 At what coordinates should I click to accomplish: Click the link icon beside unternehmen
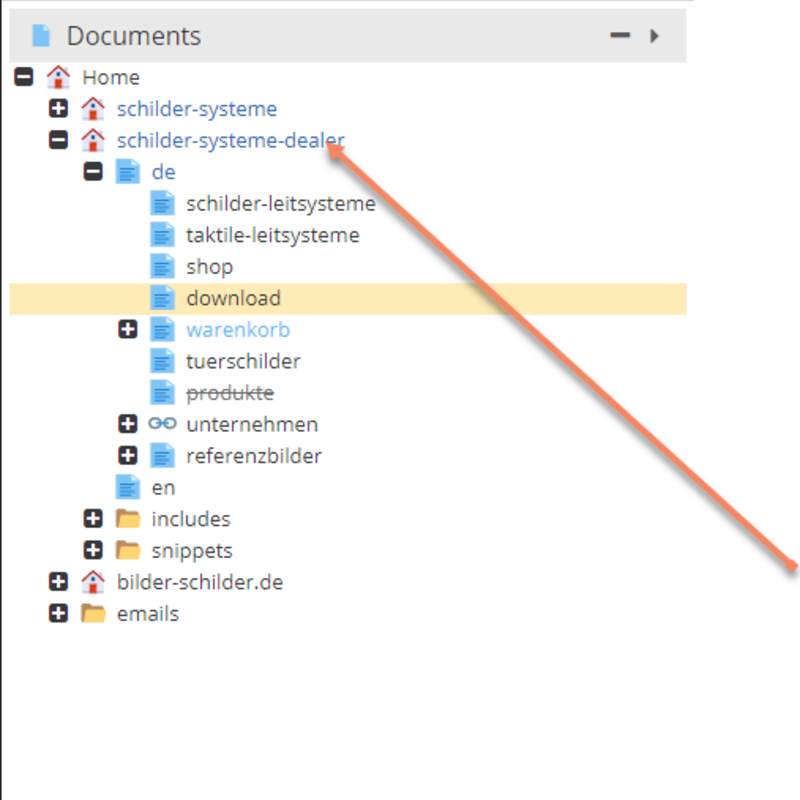162,424
